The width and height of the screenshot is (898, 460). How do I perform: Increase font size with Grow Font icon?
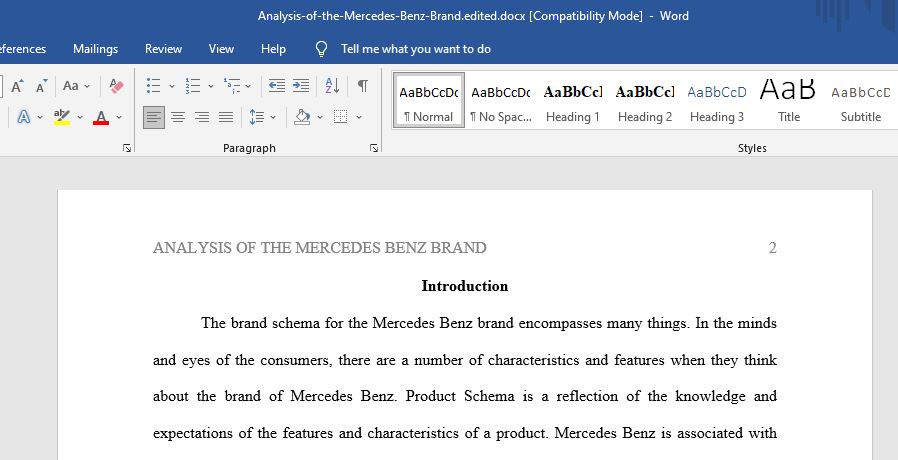click(17, 86)
